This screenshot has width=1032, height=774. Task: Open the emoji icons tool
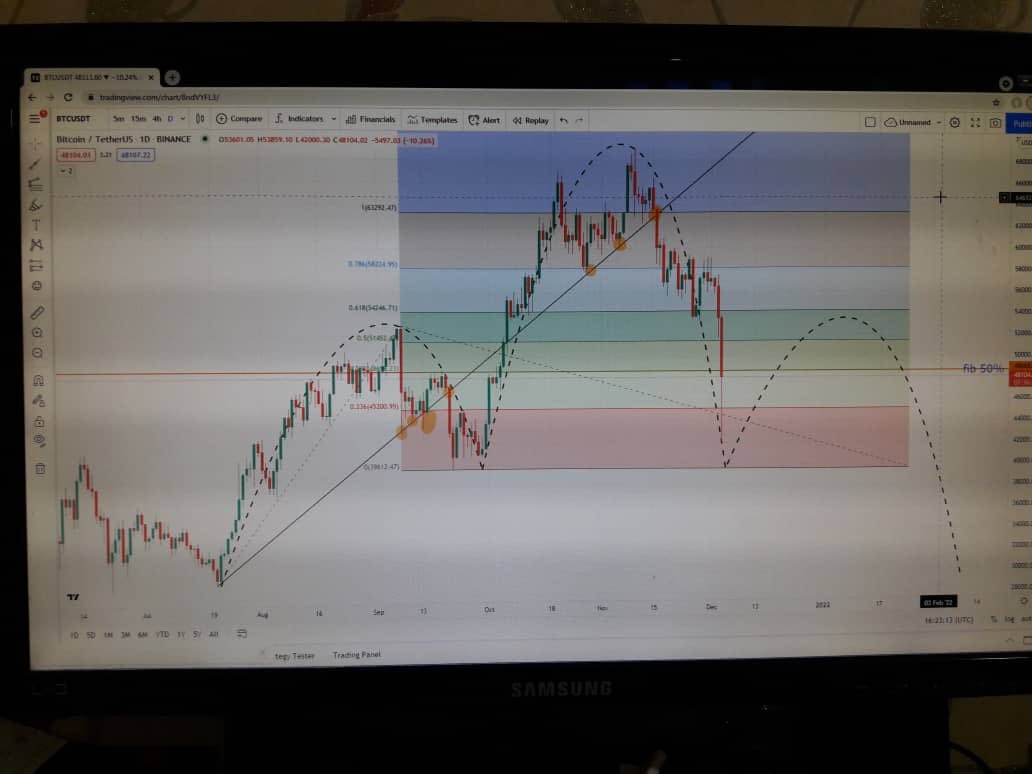[37, 286]
